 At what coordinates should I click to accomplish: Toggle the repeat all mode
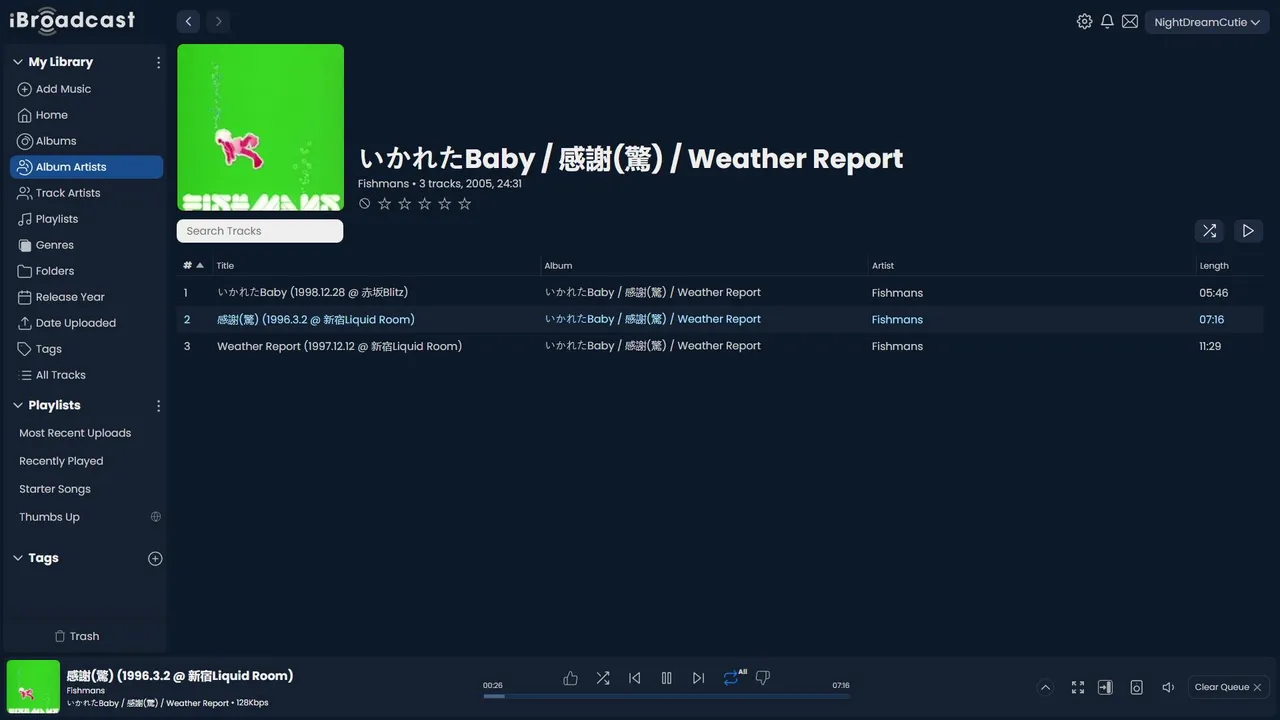click(732, 677)
